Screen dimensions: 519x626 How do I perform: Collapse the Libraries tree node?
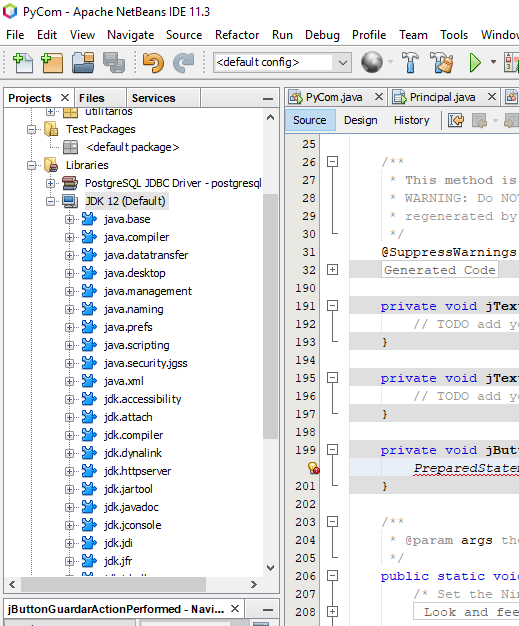click(32, 165)
